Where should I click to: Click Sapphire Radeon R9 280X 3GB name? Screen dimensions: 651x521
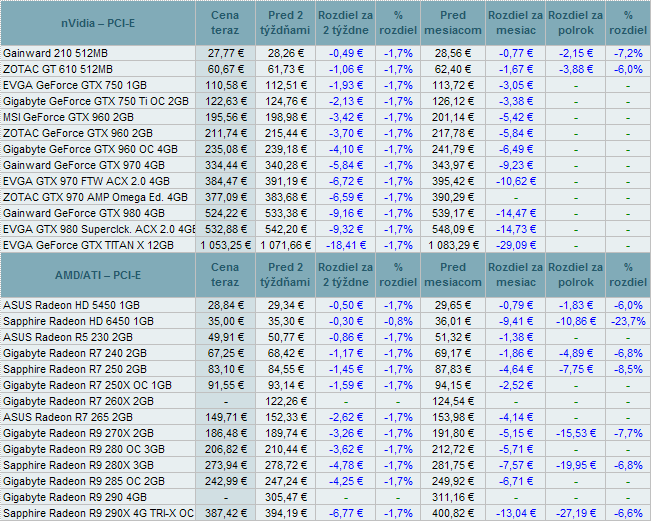click(78, 465)
